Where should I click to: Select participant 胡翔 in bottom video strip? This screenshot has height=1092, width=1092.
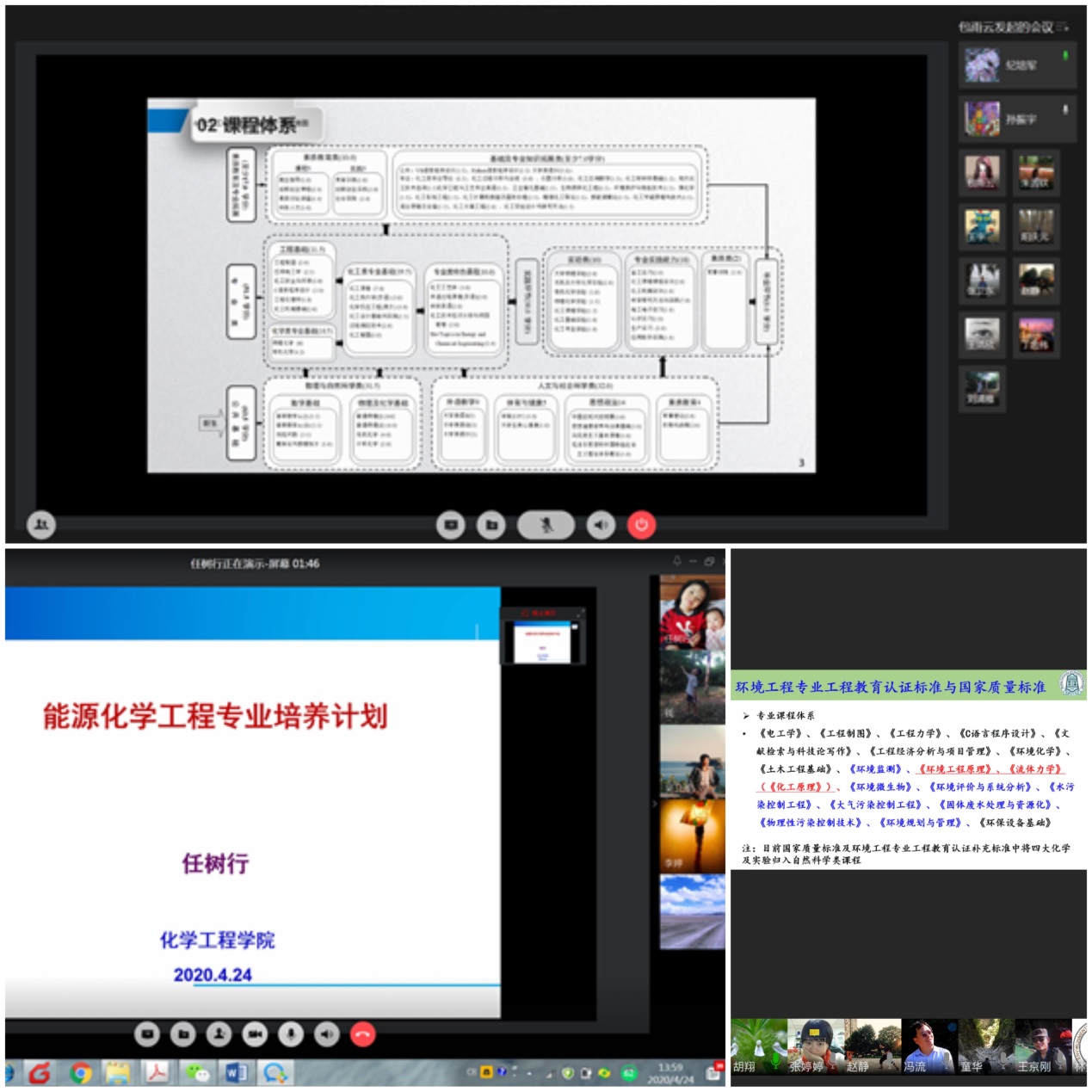click(x=757, y=1046)
